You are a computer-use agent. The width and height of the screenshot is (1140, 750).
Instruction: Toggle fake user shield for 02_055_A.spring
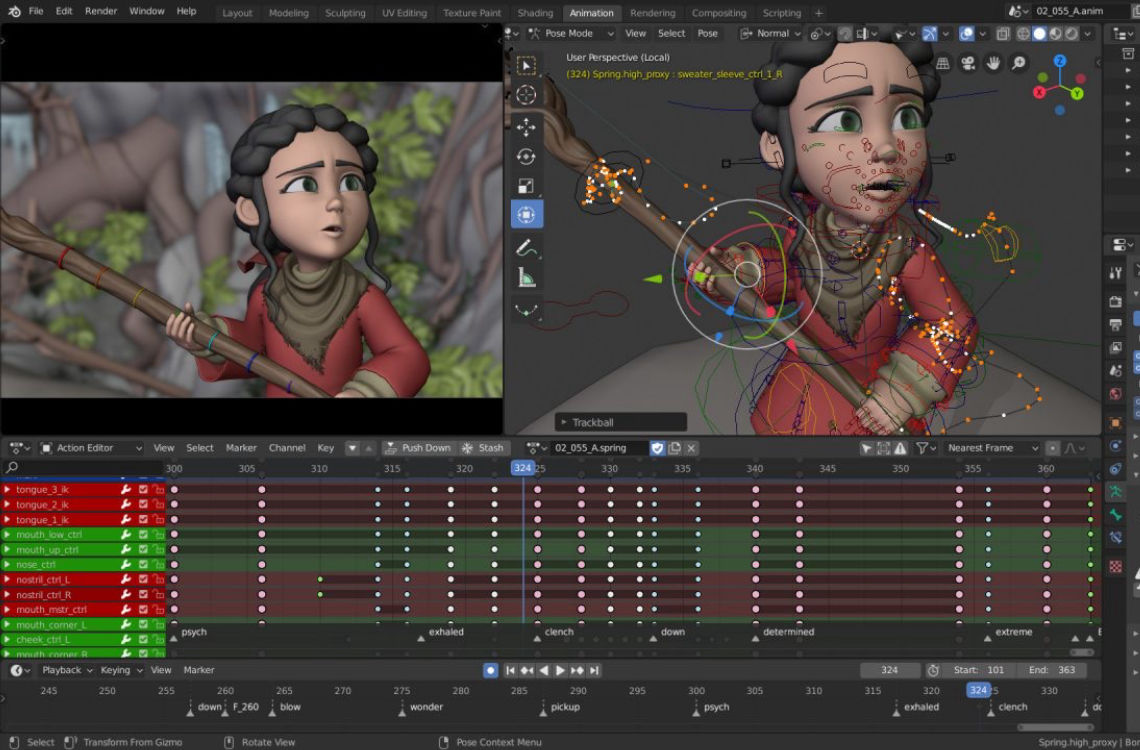point(657,448)
